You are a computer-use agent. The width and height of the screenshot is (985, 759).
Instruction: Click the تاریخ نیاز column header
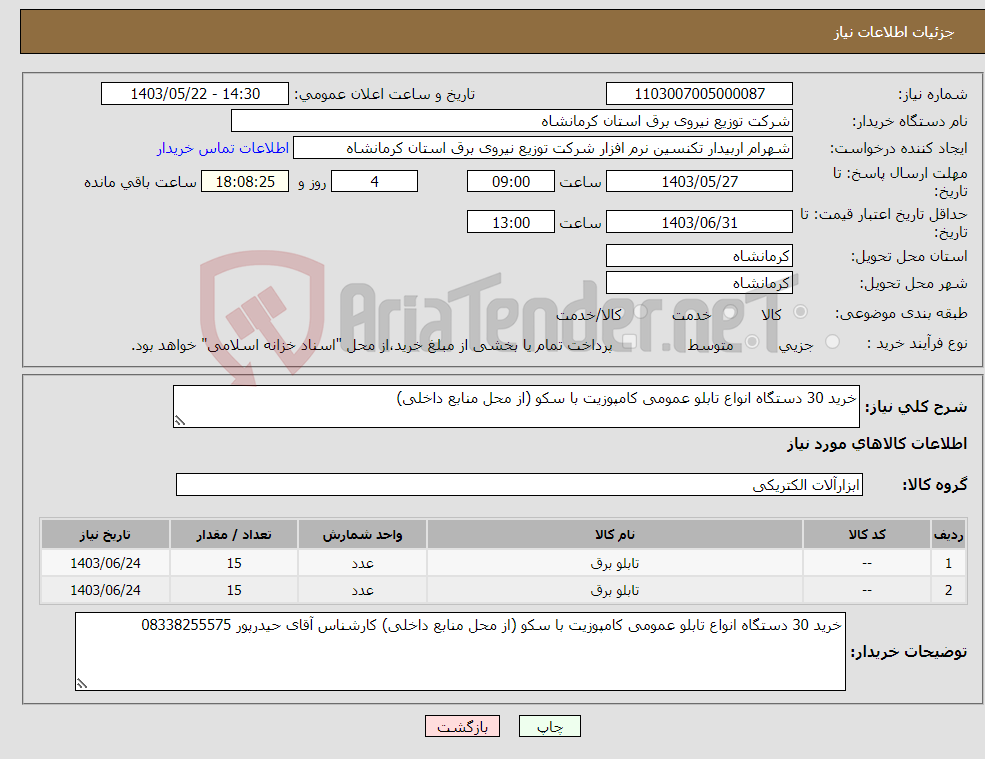pyautogui.click(x=106, y=535)
